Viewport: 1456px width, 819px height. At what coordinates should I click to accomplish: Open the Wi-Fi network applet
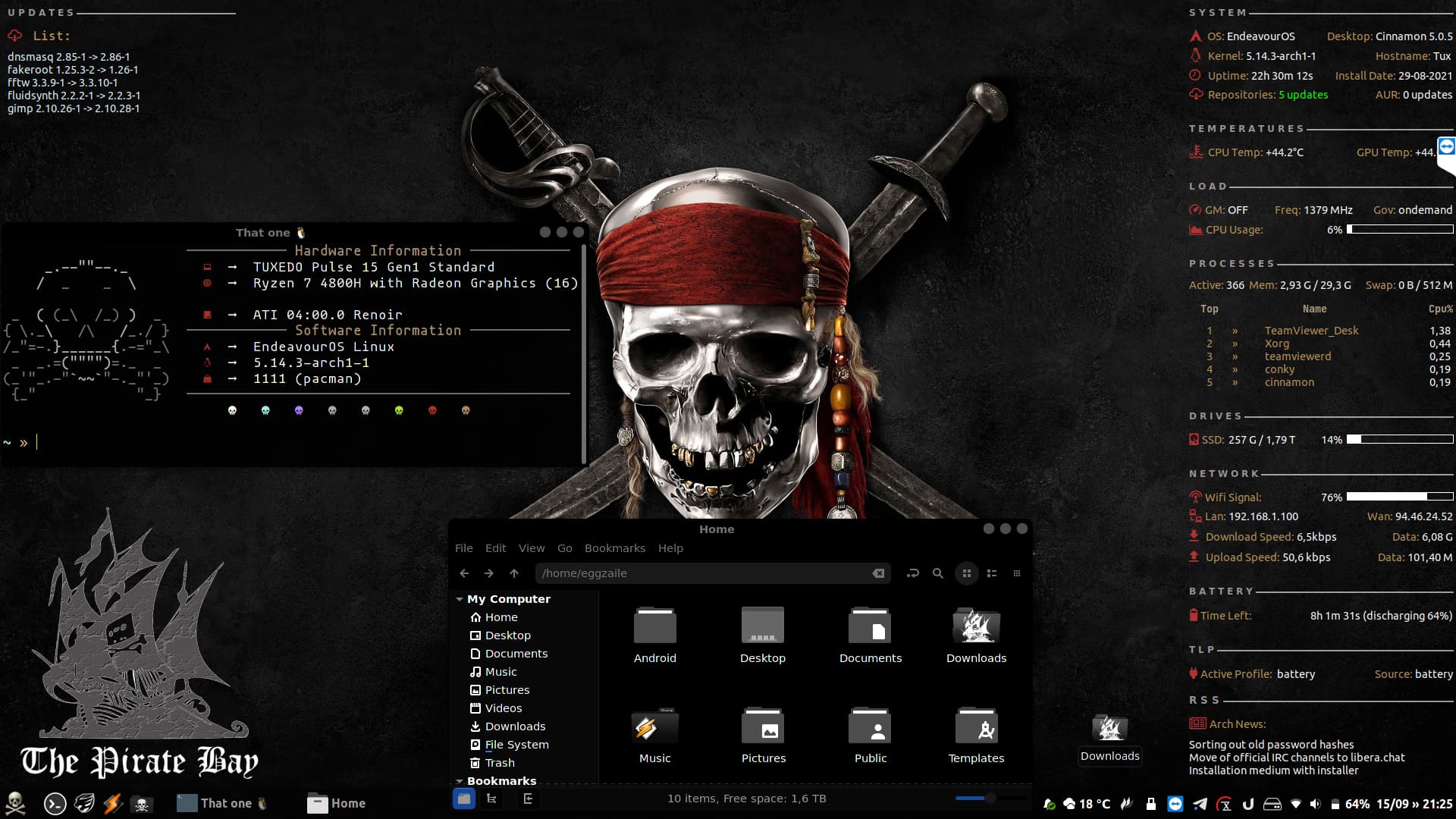click(1295, 804)
